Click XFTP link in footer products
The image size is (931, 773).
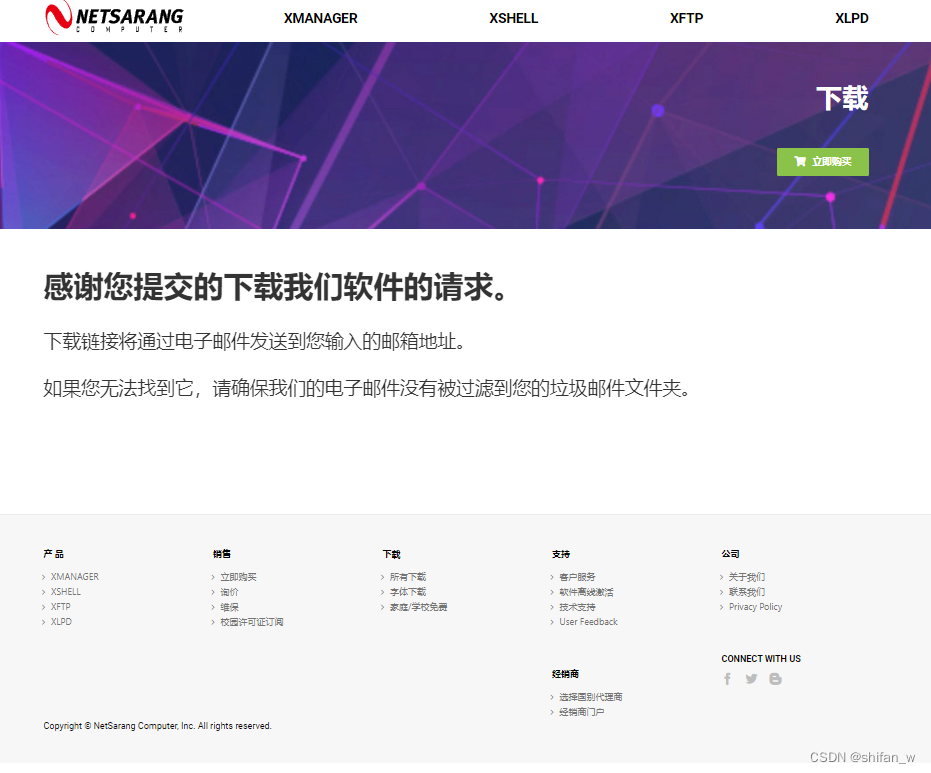tap(61, 607)
